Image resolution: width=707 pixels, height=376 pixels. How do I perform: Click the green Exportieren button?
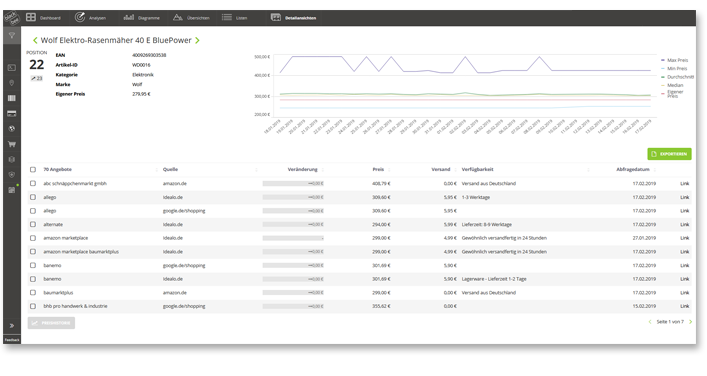[669, 154]
